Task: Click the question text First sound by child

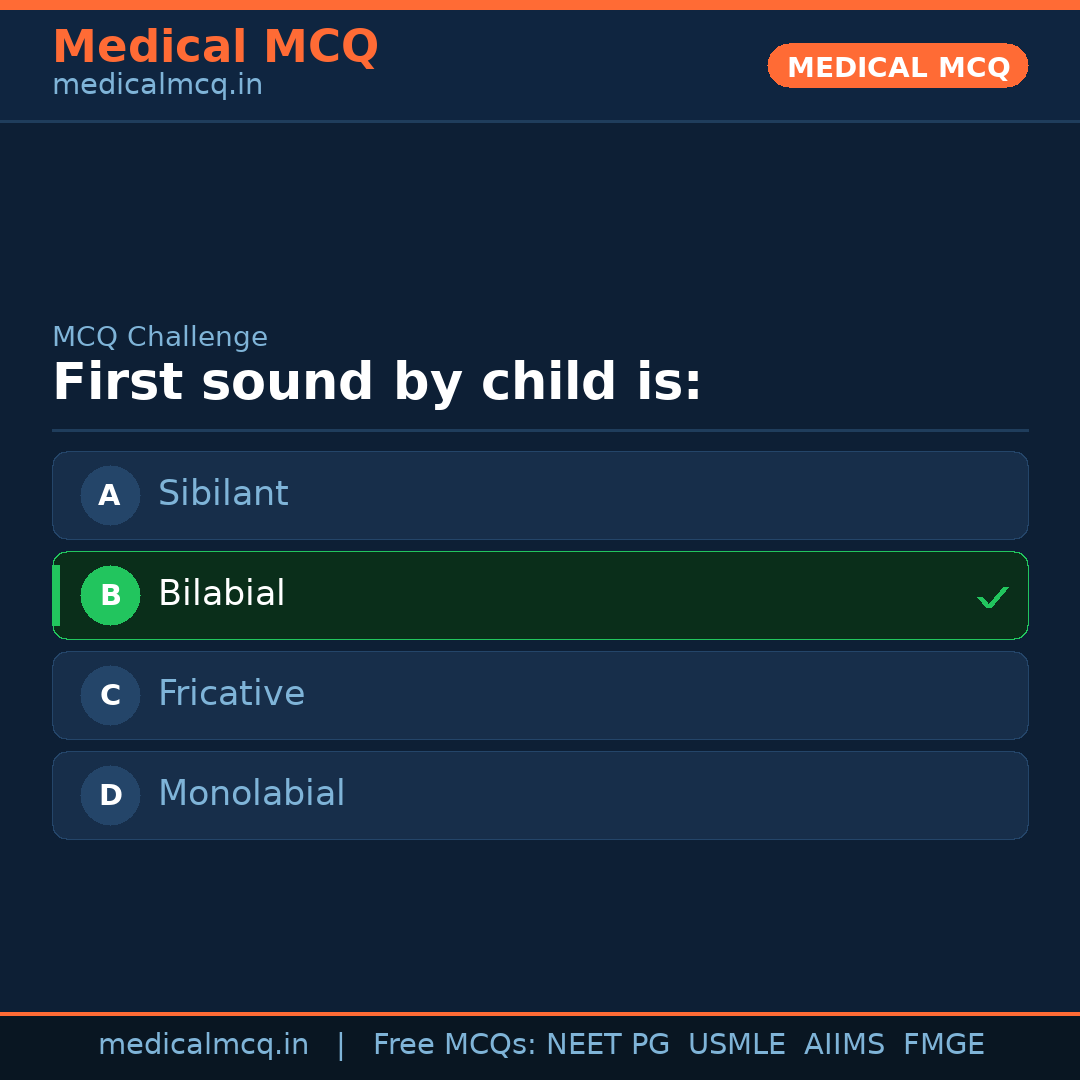Action: tap(378, 381)
